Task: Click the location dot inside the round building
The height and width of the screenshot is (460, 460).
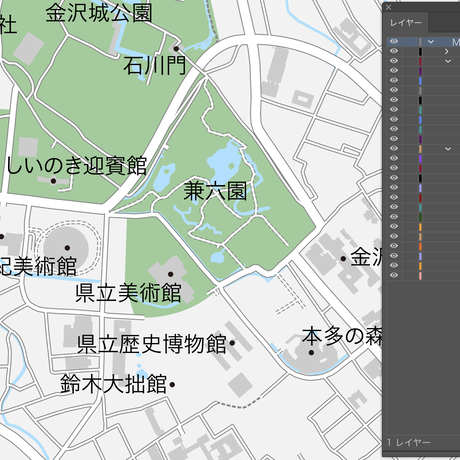Action: (x=67, y=248)
